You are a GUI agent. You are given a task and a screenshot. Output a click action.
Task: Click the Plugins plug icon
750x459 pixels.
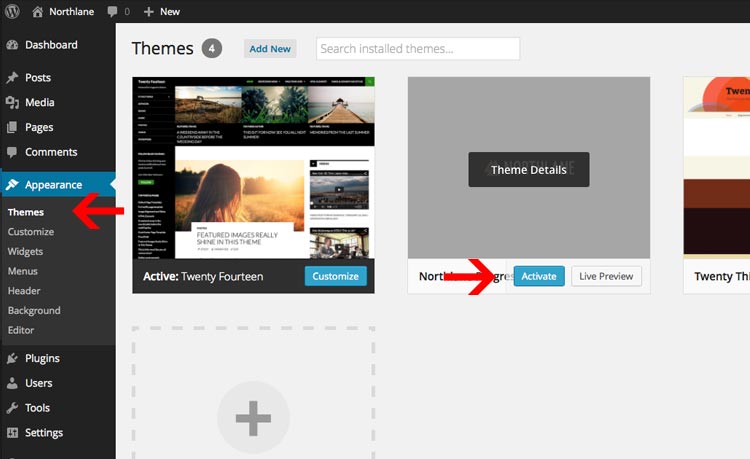[12, 358]
